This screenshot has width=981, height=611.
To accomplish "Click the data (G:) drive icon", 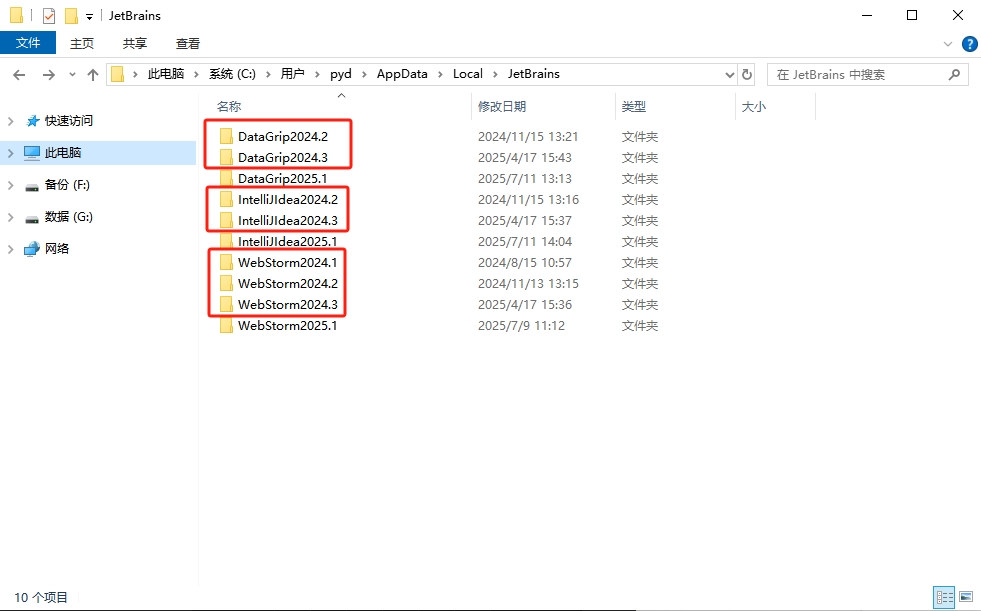I will tap(31, 218).
